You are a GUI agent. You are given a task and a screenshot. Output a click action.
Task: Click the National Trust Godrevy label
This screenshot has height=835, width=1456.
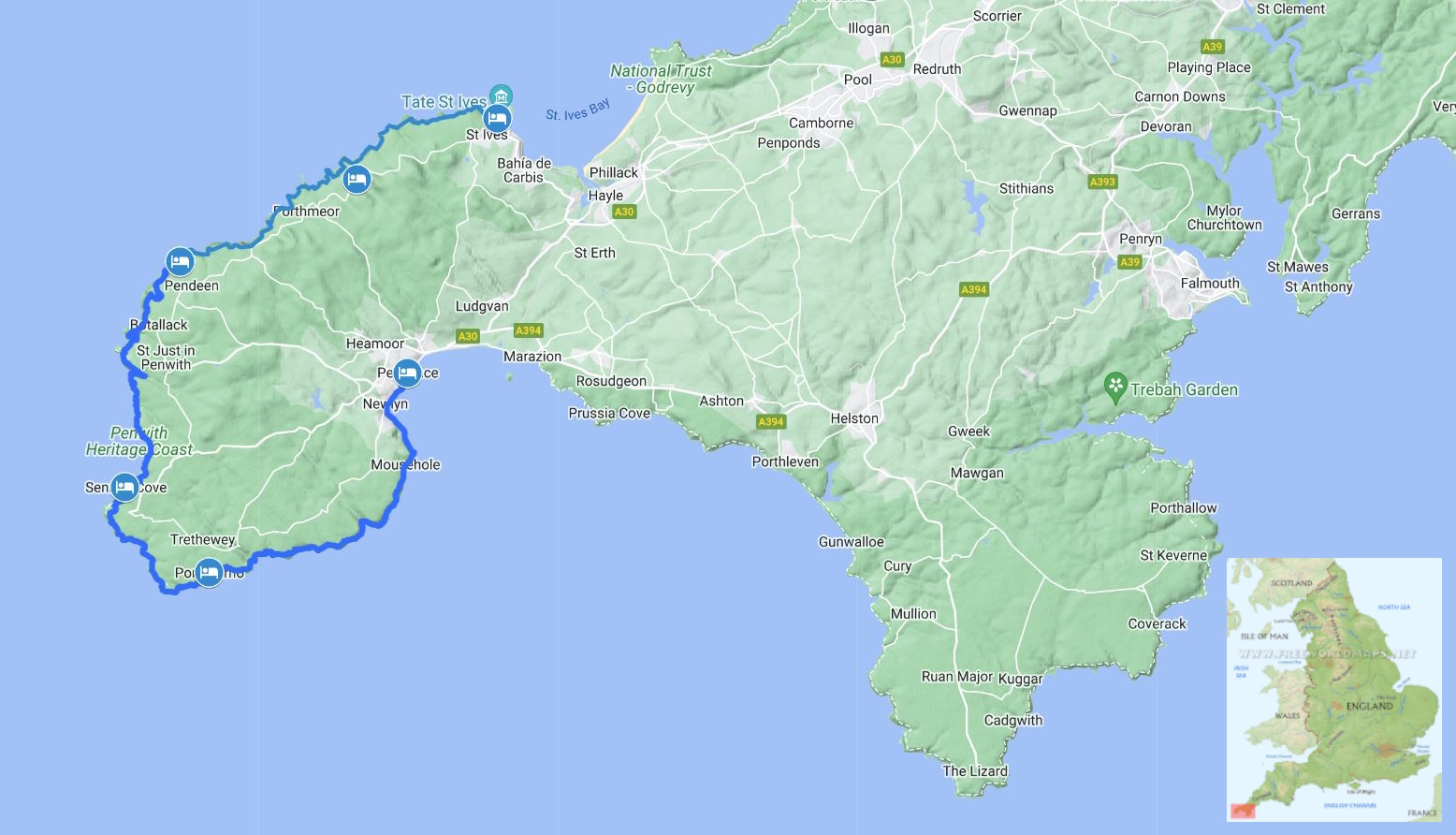point(662,79)
